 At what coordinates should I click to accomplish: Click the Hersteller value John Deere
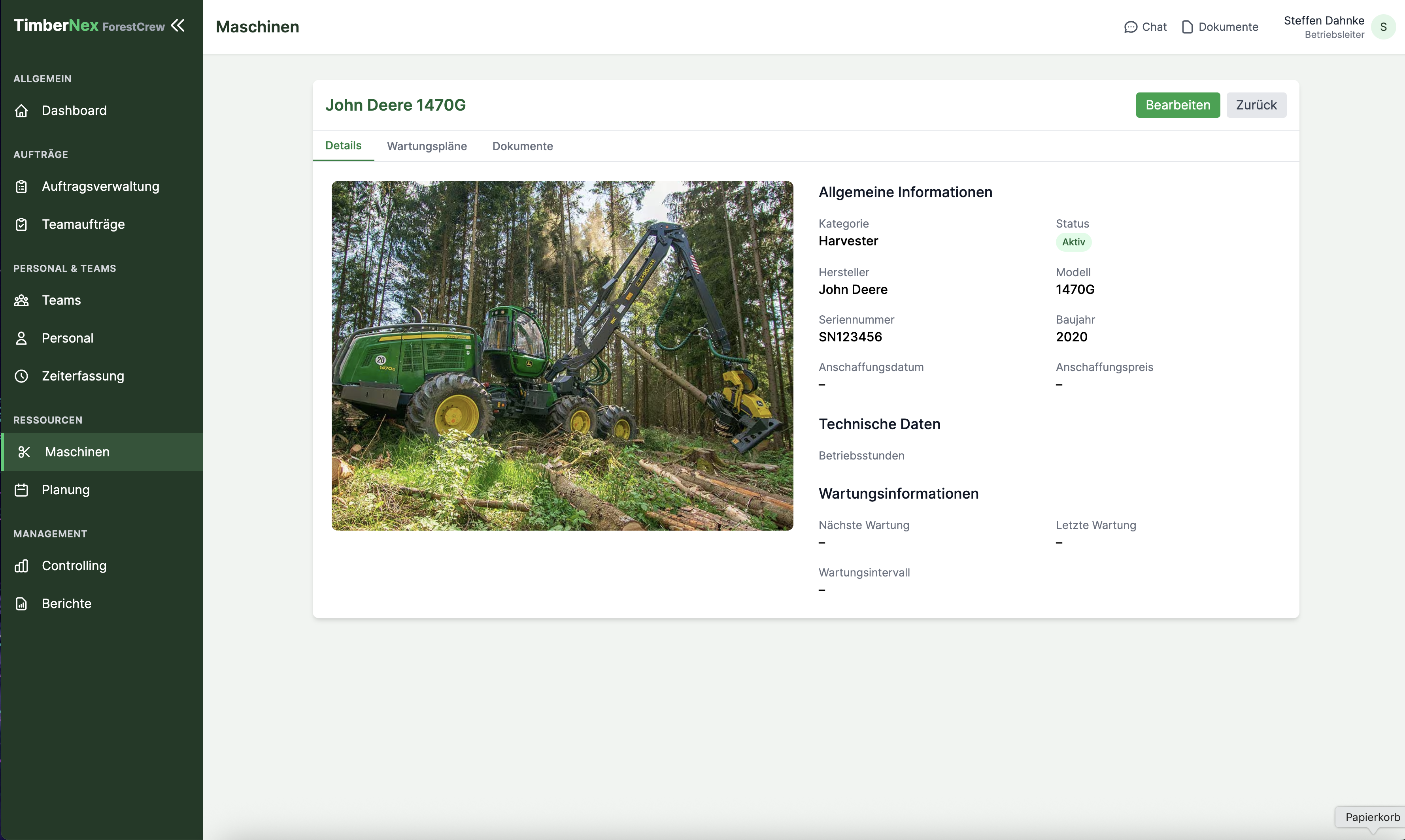tap(853, 290)
